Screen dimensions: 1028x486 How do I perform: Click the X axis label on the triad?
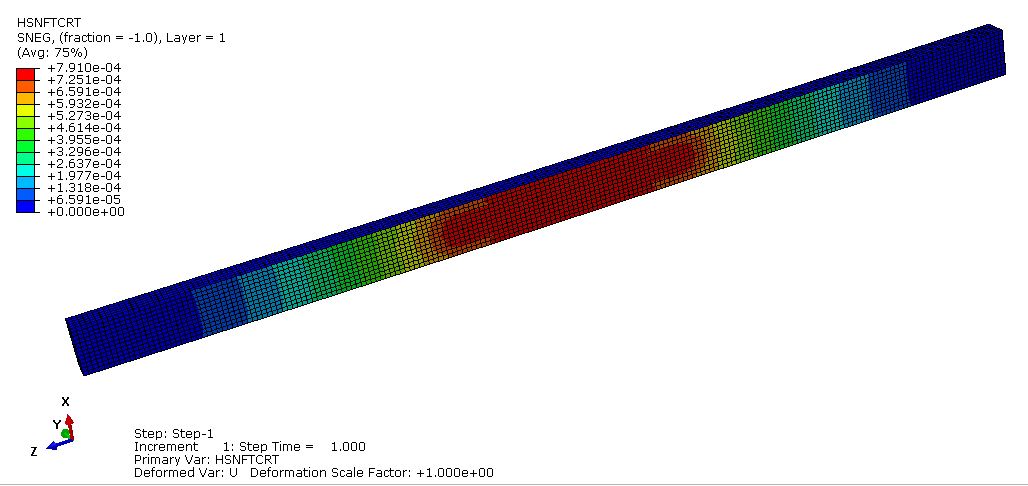pyautogui.click(x=66, y=401)
